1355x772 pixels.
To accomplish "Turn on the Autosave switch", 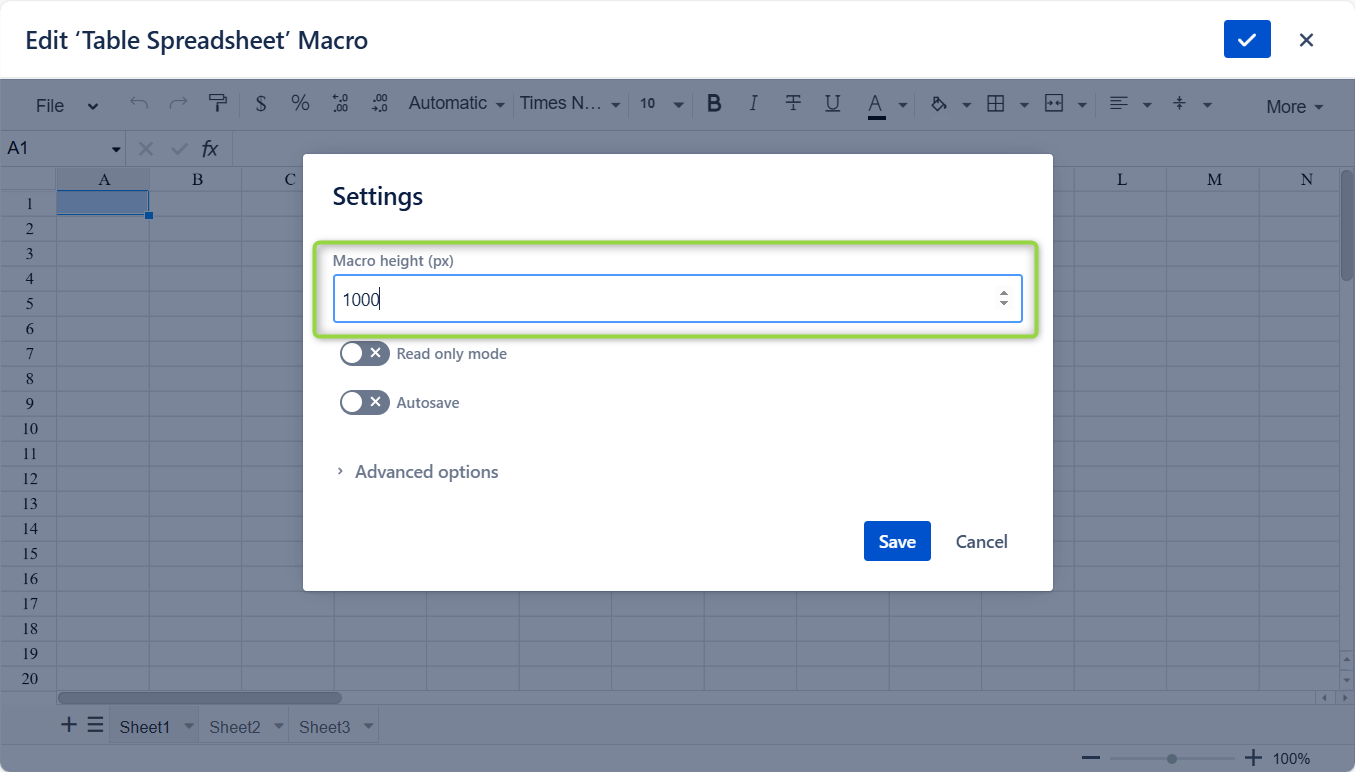I will coord(364,402).
